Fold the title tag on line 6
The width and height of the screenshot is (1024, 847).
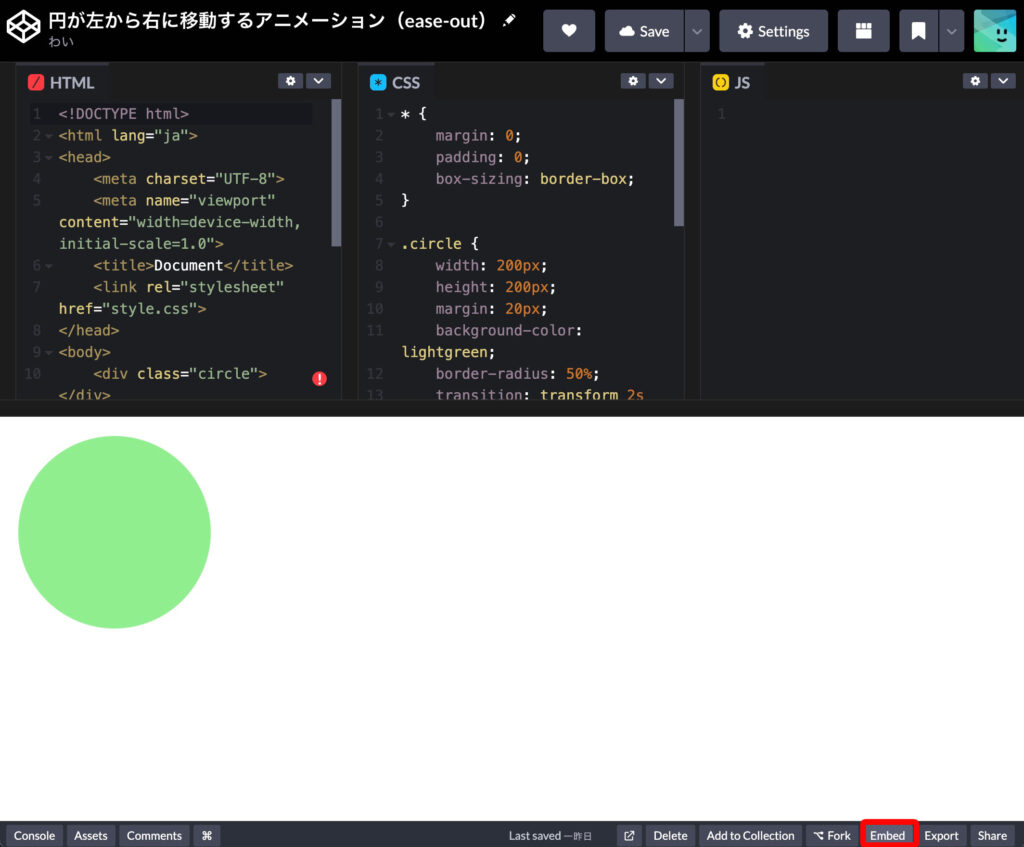[49, 266]
